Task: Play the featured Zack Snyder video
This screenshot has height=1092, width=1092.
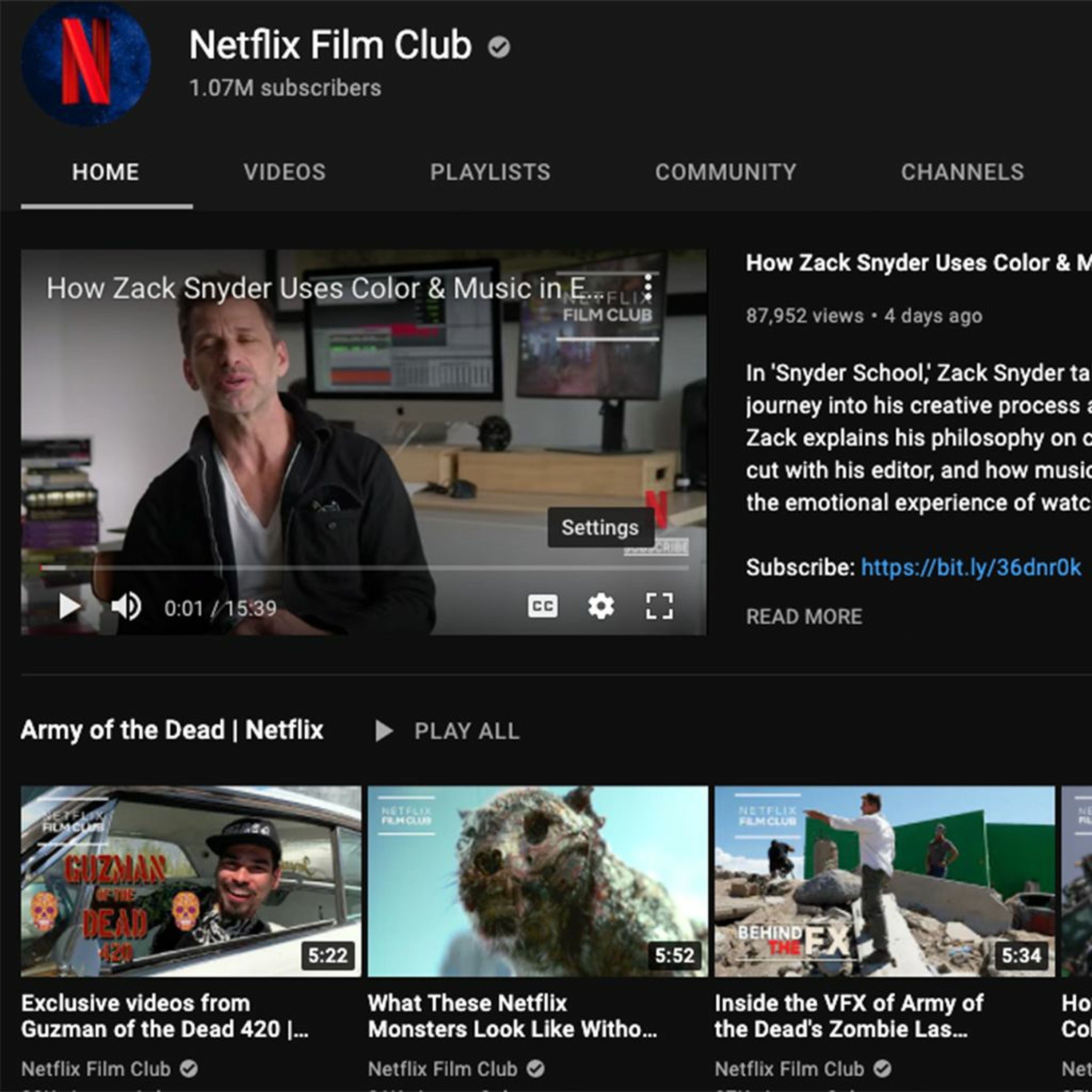Action: click(x=70, y=606)
